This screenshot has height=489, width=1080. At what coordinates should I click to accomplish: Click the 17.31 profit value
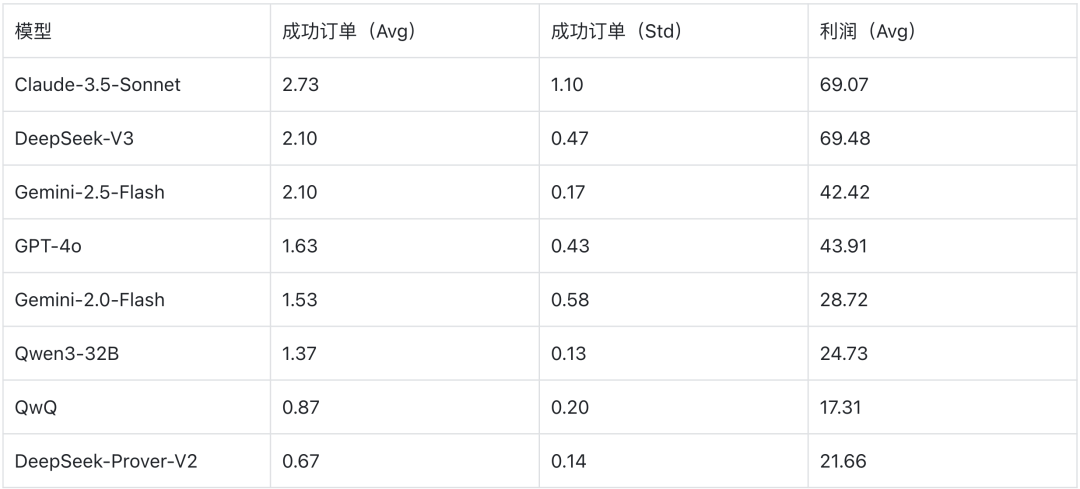841,408
